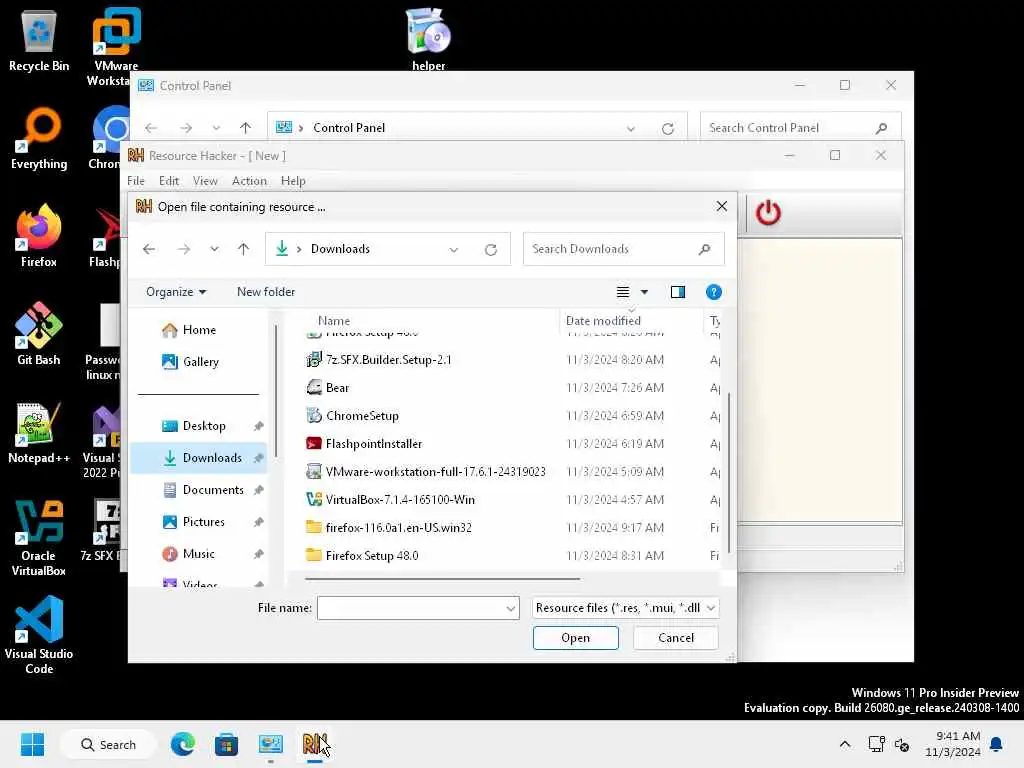Toggle the preview pane icon

click(678, 292)
